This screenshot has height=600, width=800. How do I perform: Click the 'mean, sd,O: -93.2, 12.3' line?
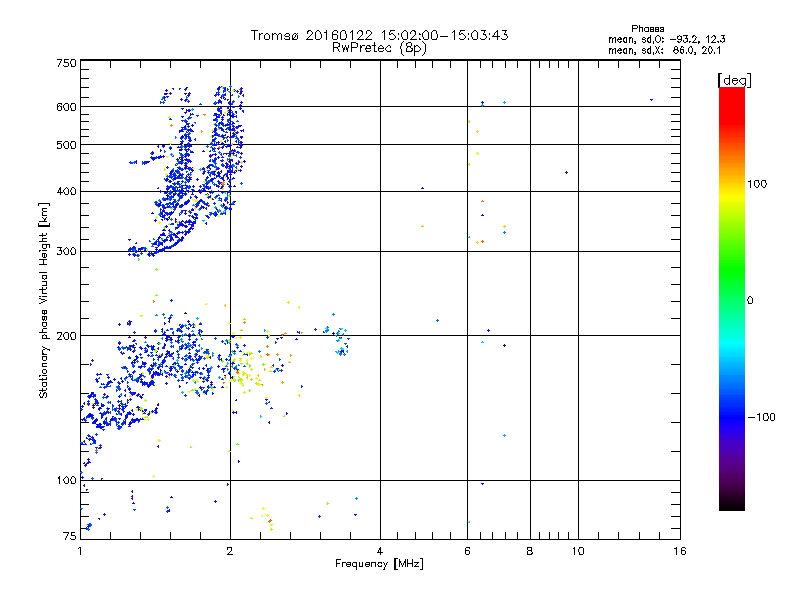pos(667,39)
